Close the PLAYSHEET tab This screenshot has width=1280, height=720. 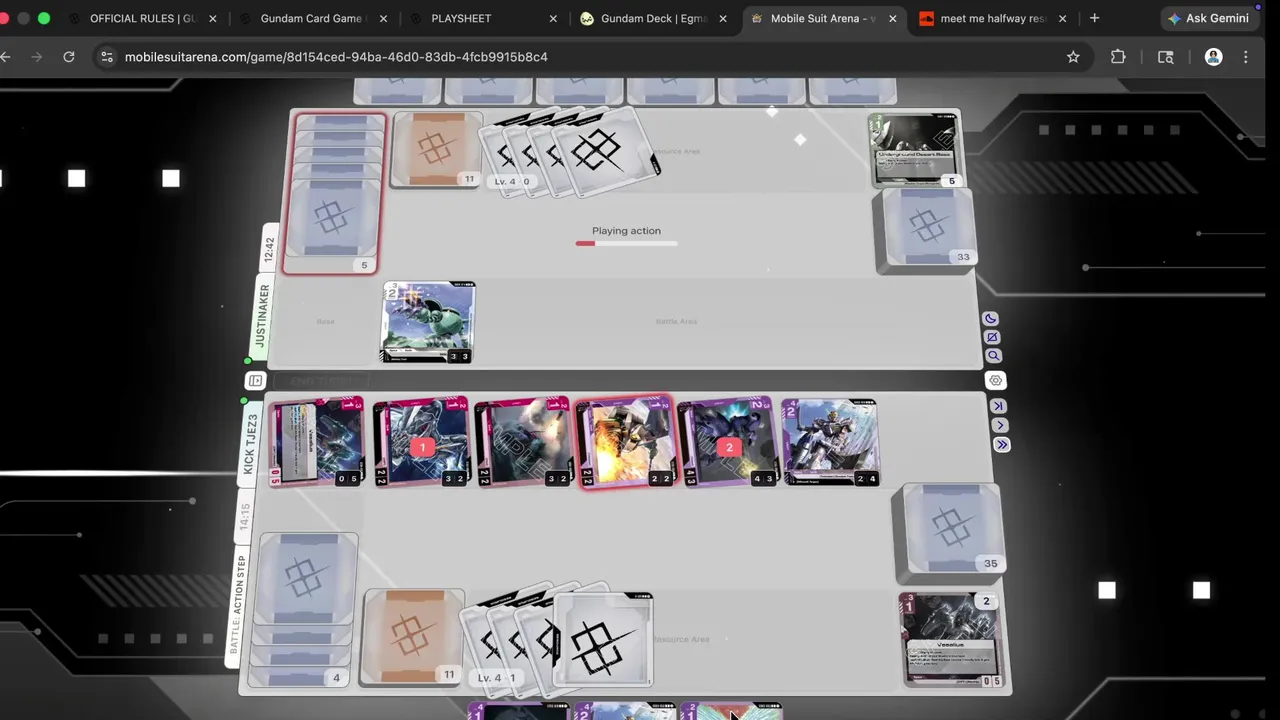tap(553, 18)
